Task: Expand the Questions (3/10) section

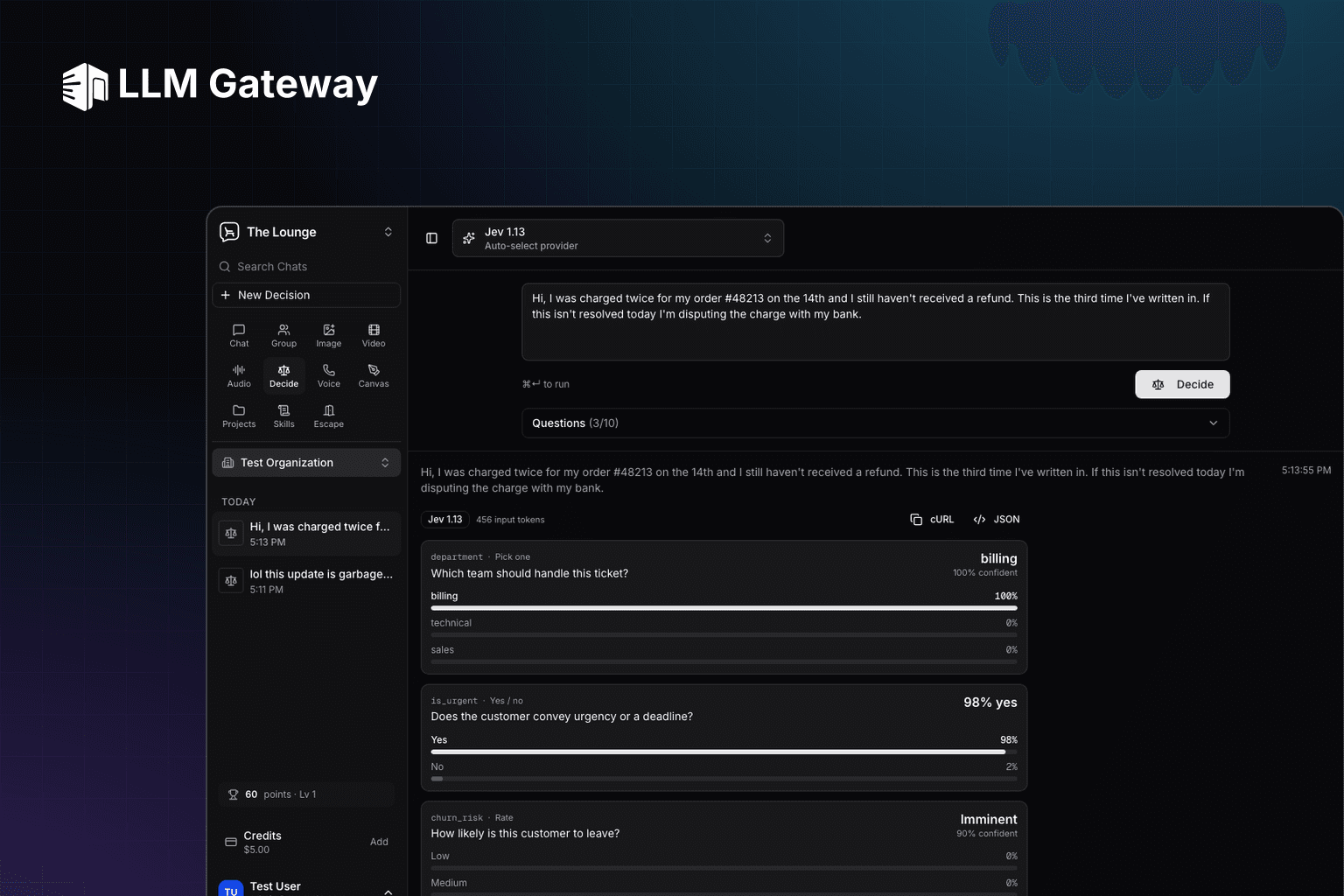Action: pyautogui.click(x=876, y=423)
